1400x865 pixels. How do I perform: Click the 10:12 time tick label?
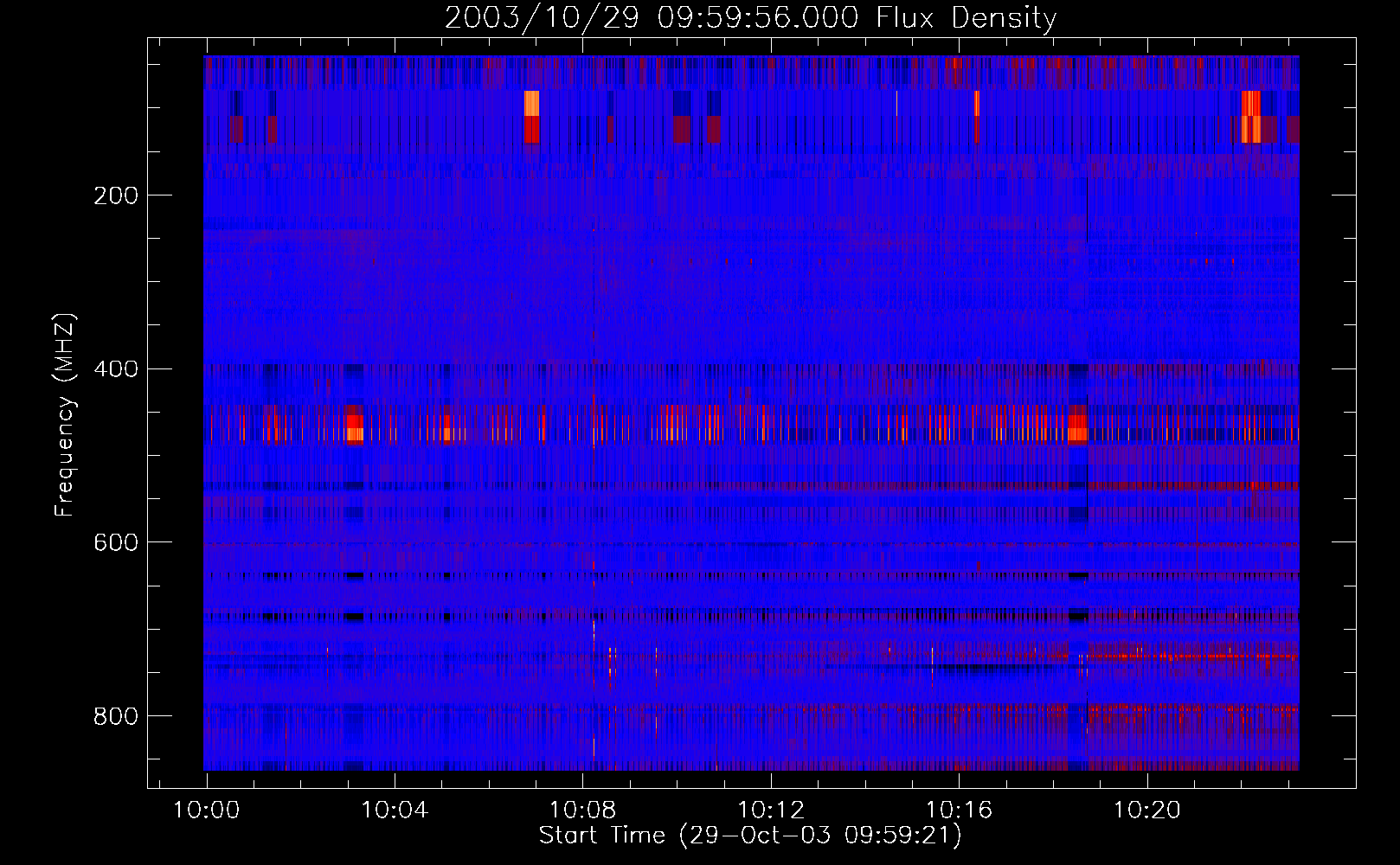[771, 811]
